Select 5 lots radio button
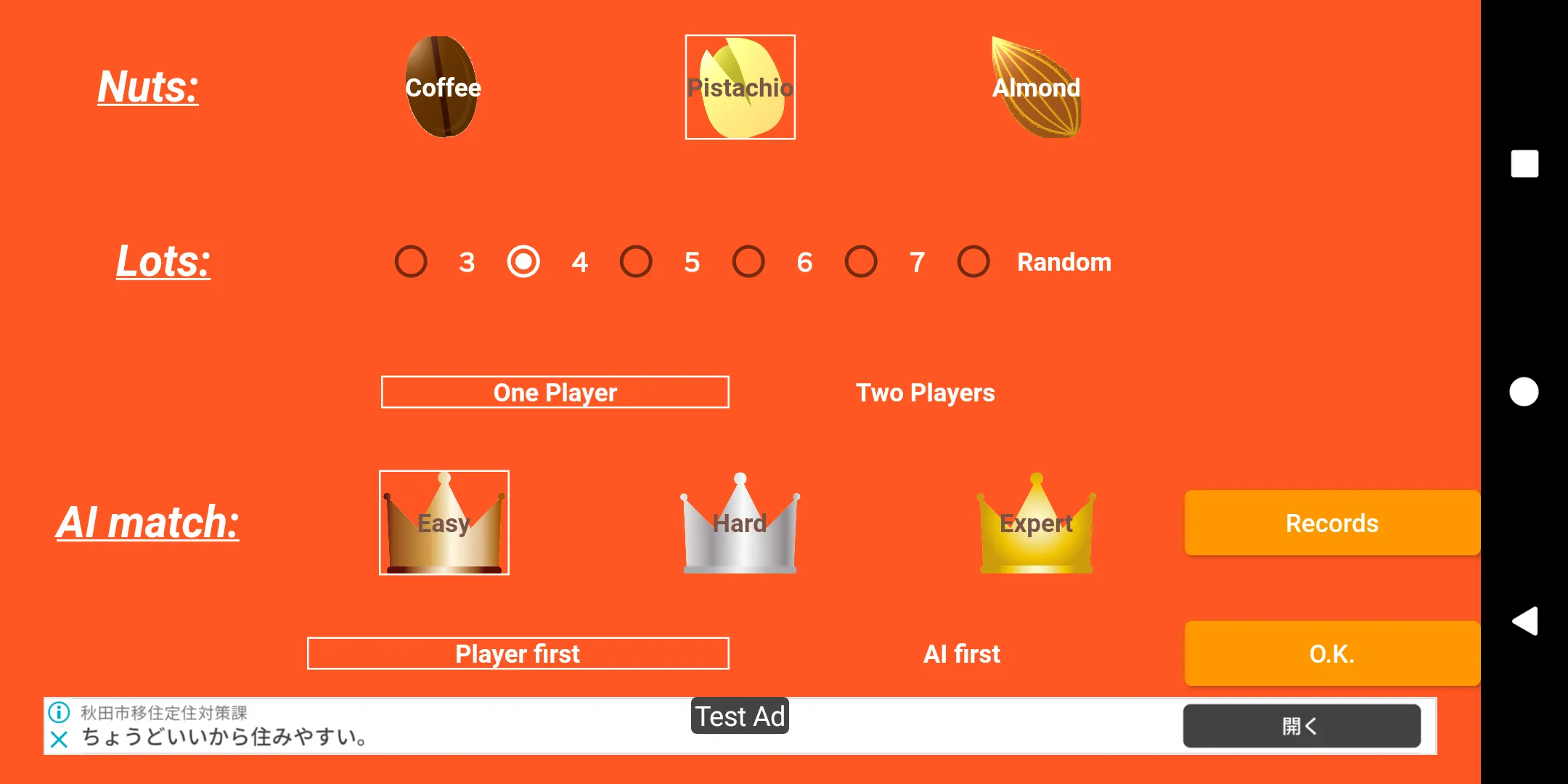 pyautogui.click(x=638, y=262)
